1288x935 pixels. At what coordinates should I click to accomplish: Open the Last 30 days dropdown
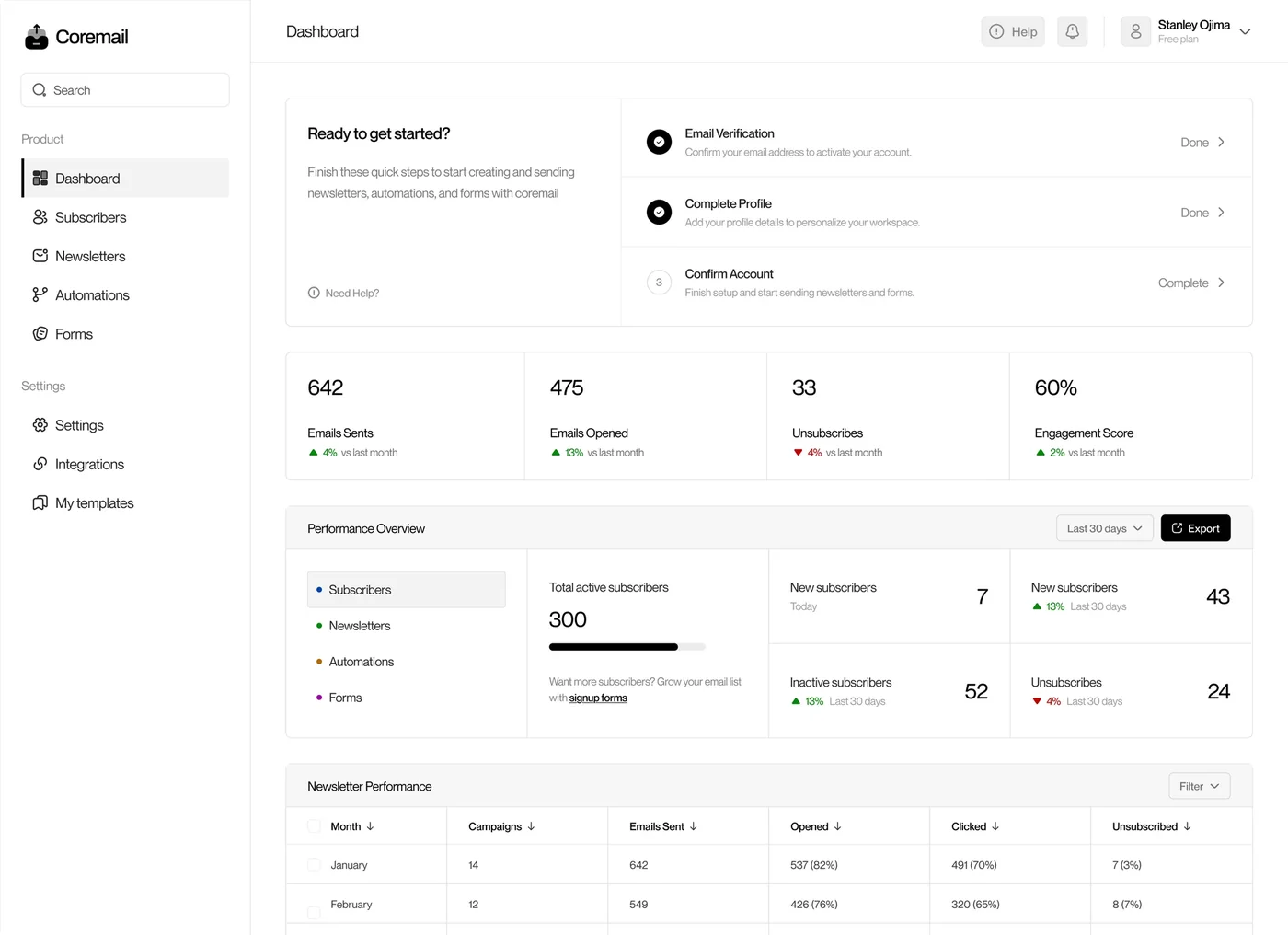coord(1104,528)
